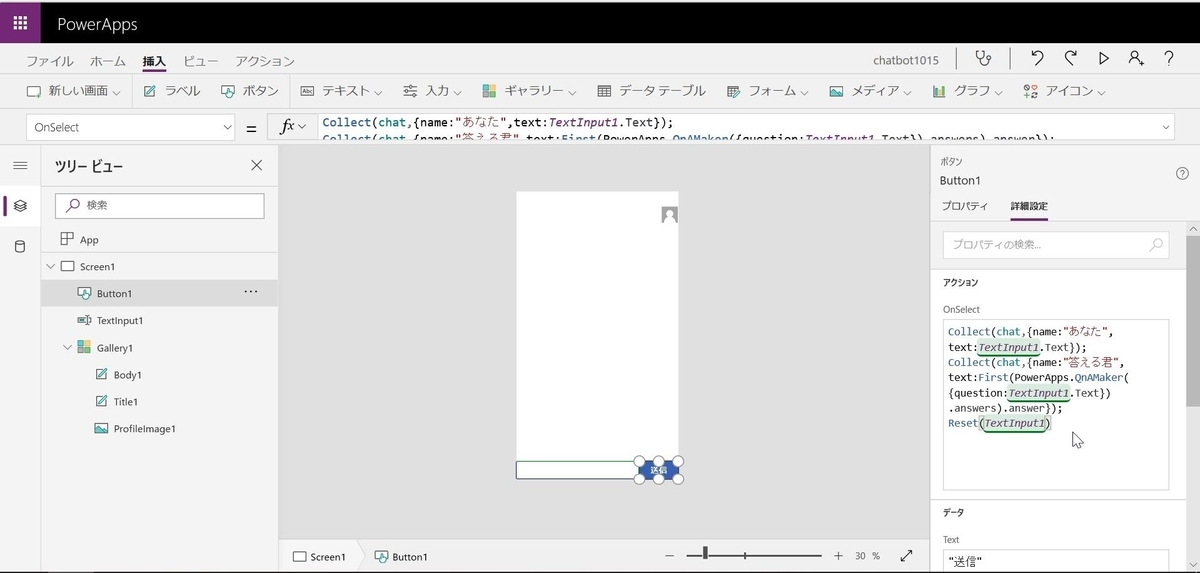Open the Gallery dropdown
The image size is (1200, 573).
(529, 91)
